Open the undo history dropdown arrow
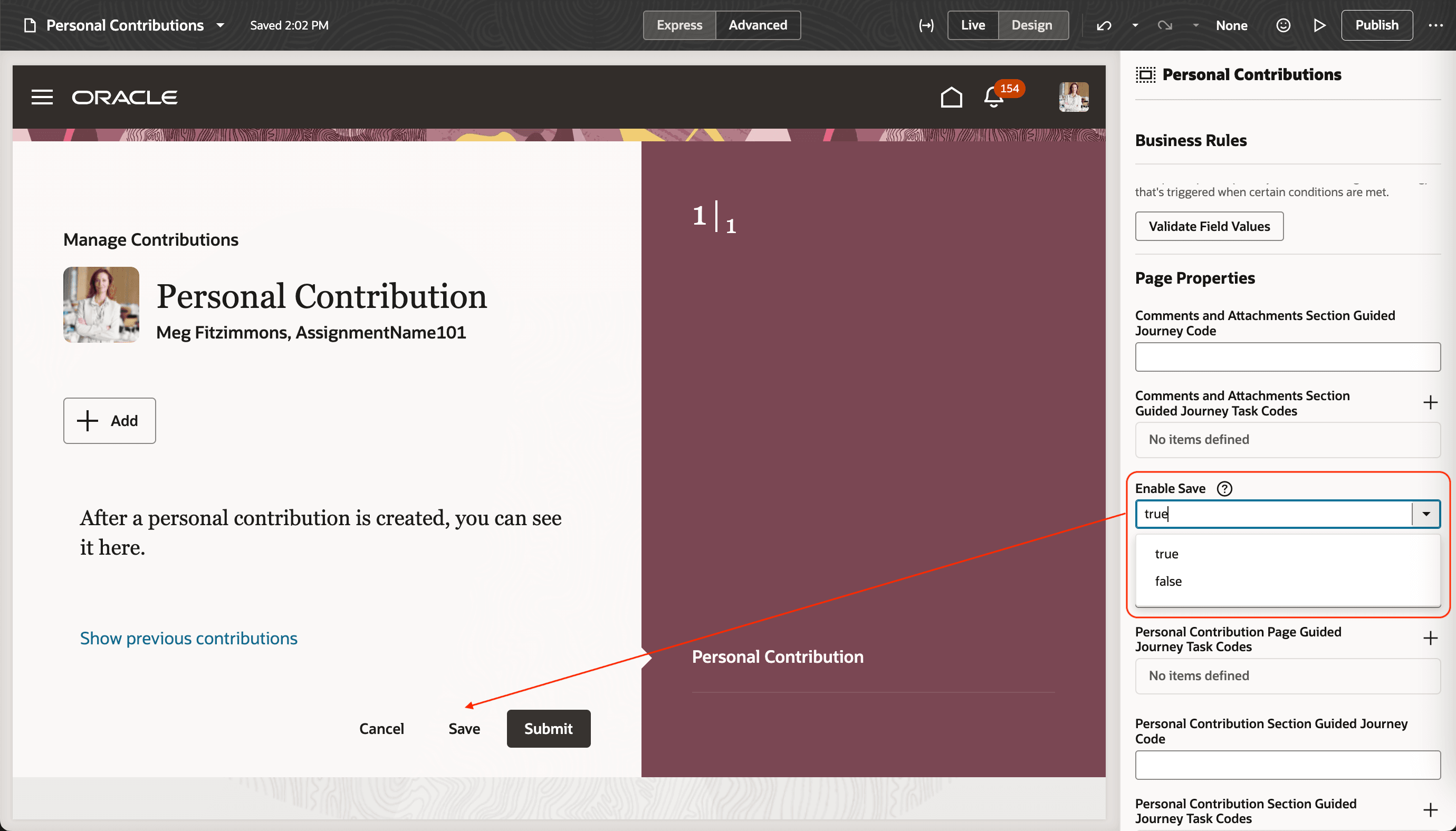 click(x=1135, y=25)
